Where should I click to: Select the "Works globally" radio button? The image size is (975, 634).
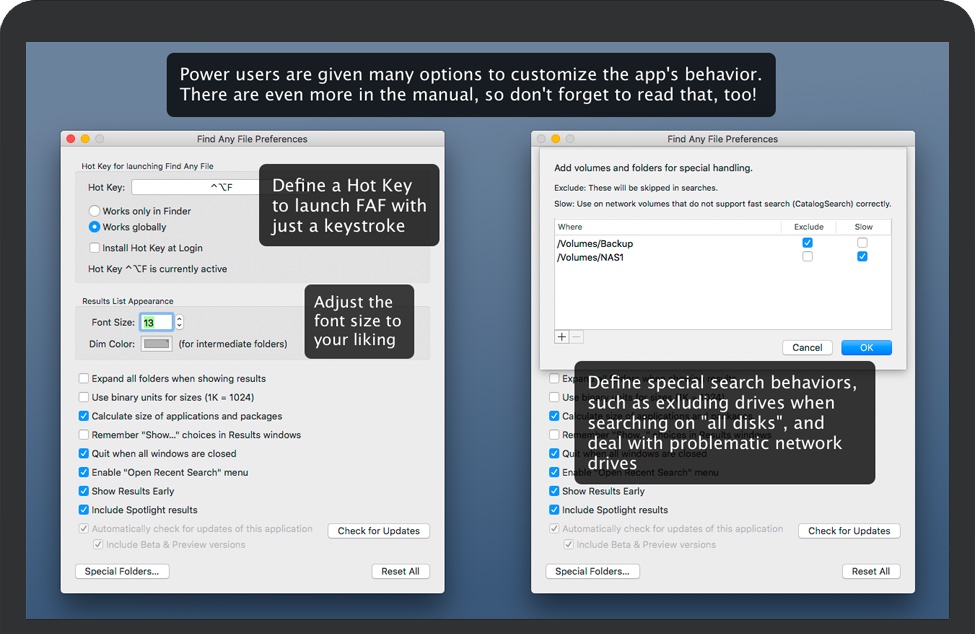pos(95,227)
